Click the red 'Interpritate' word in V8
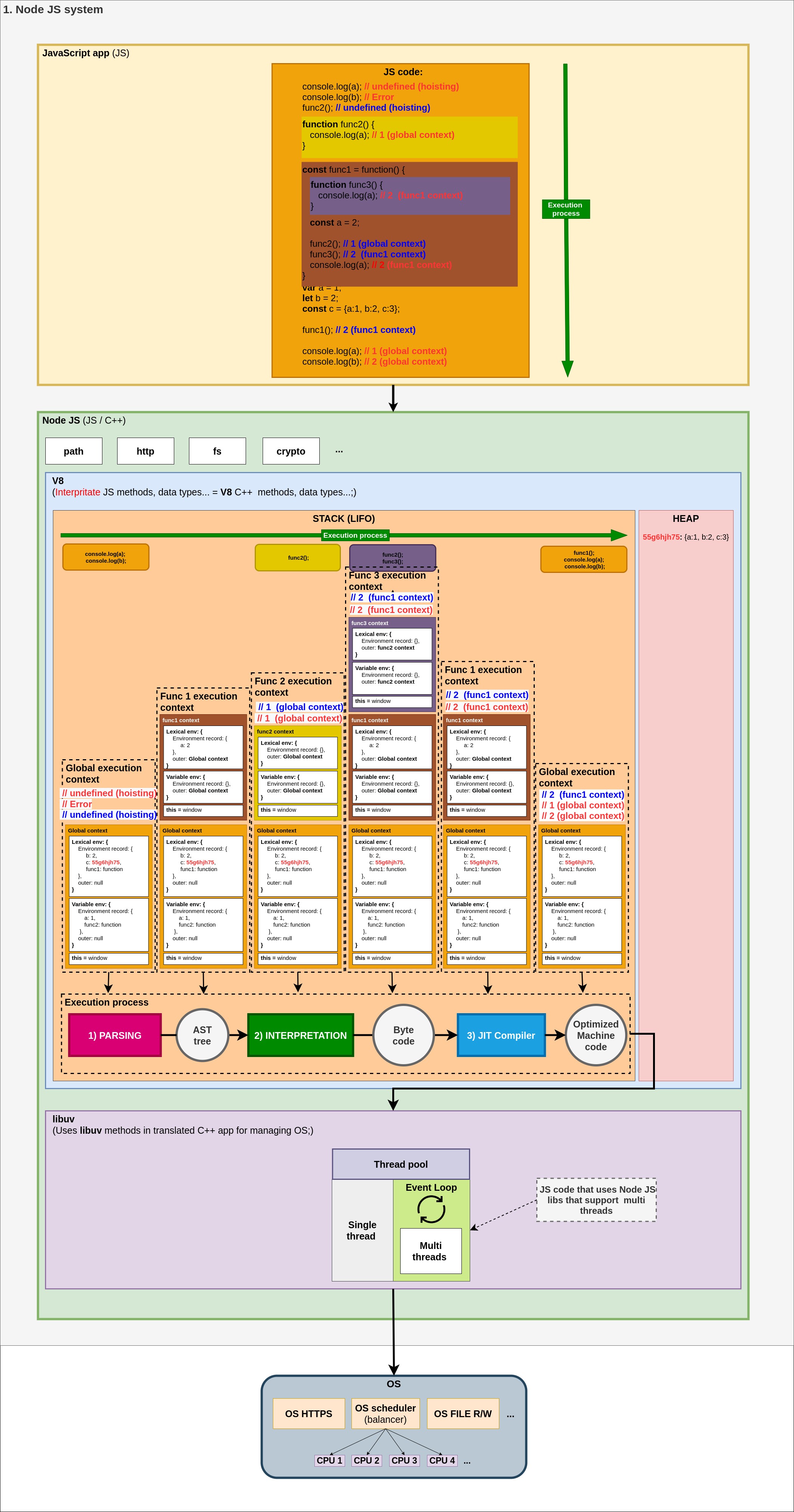Screen dimensions: 794x1512 tap(77, 492)
